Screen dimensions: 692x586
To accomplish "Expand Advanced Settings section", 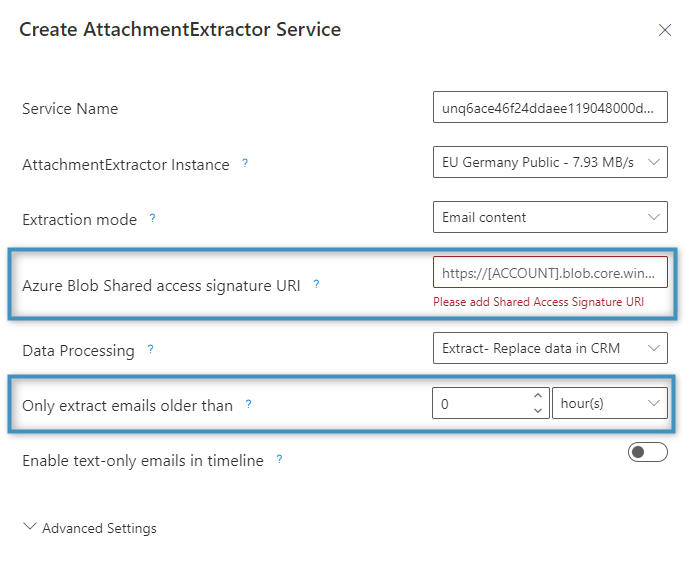I will click(x=90, y=528).
